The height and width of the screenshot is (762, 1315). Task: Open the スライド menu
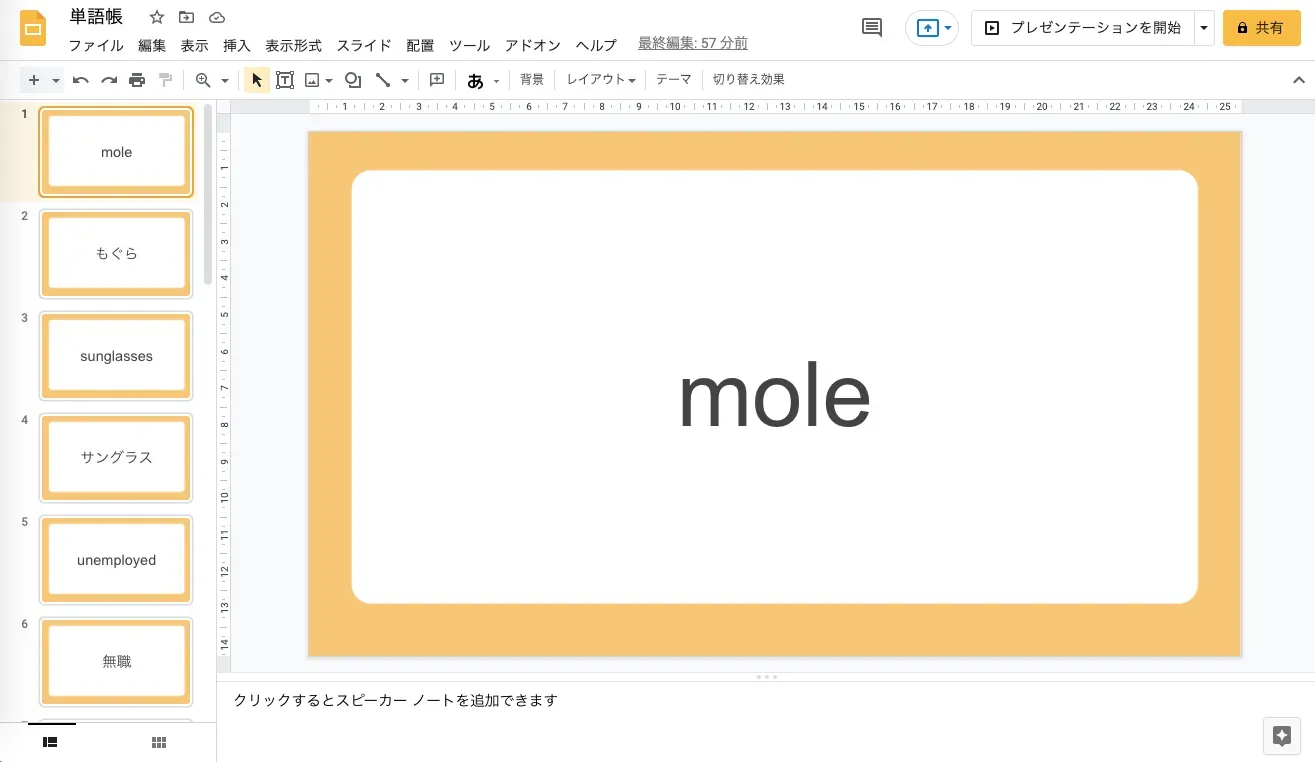[364, 45]
